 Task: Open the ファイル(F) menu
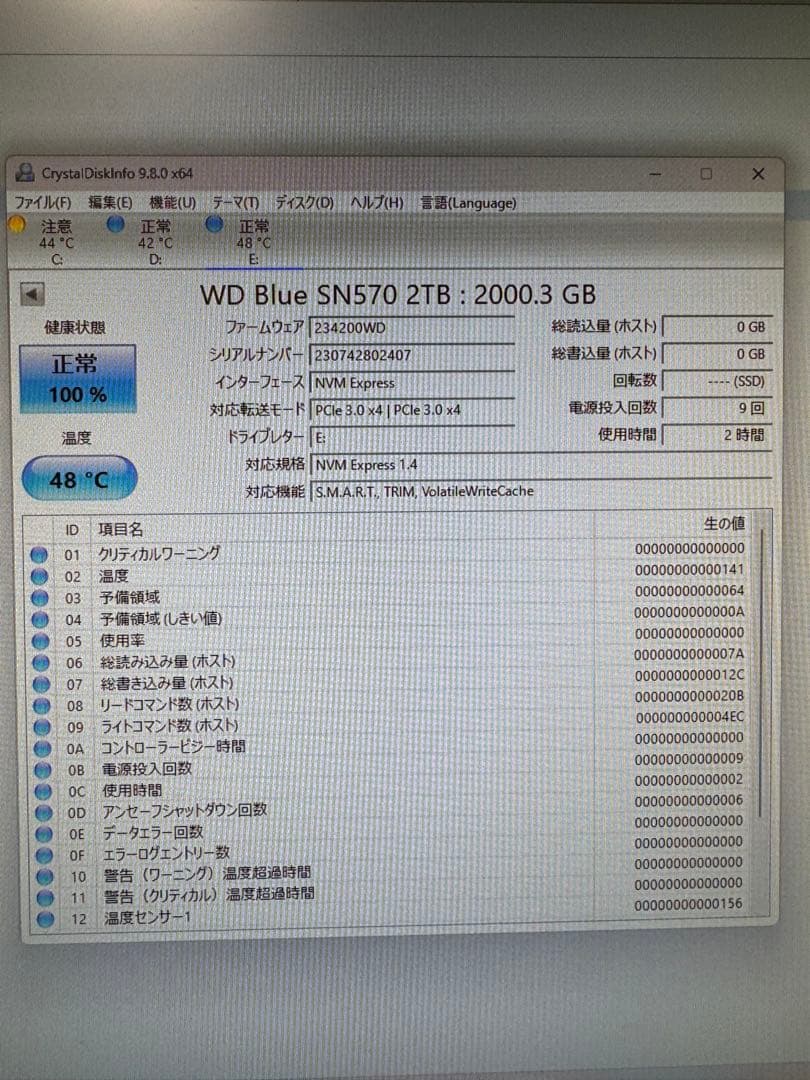43,202
